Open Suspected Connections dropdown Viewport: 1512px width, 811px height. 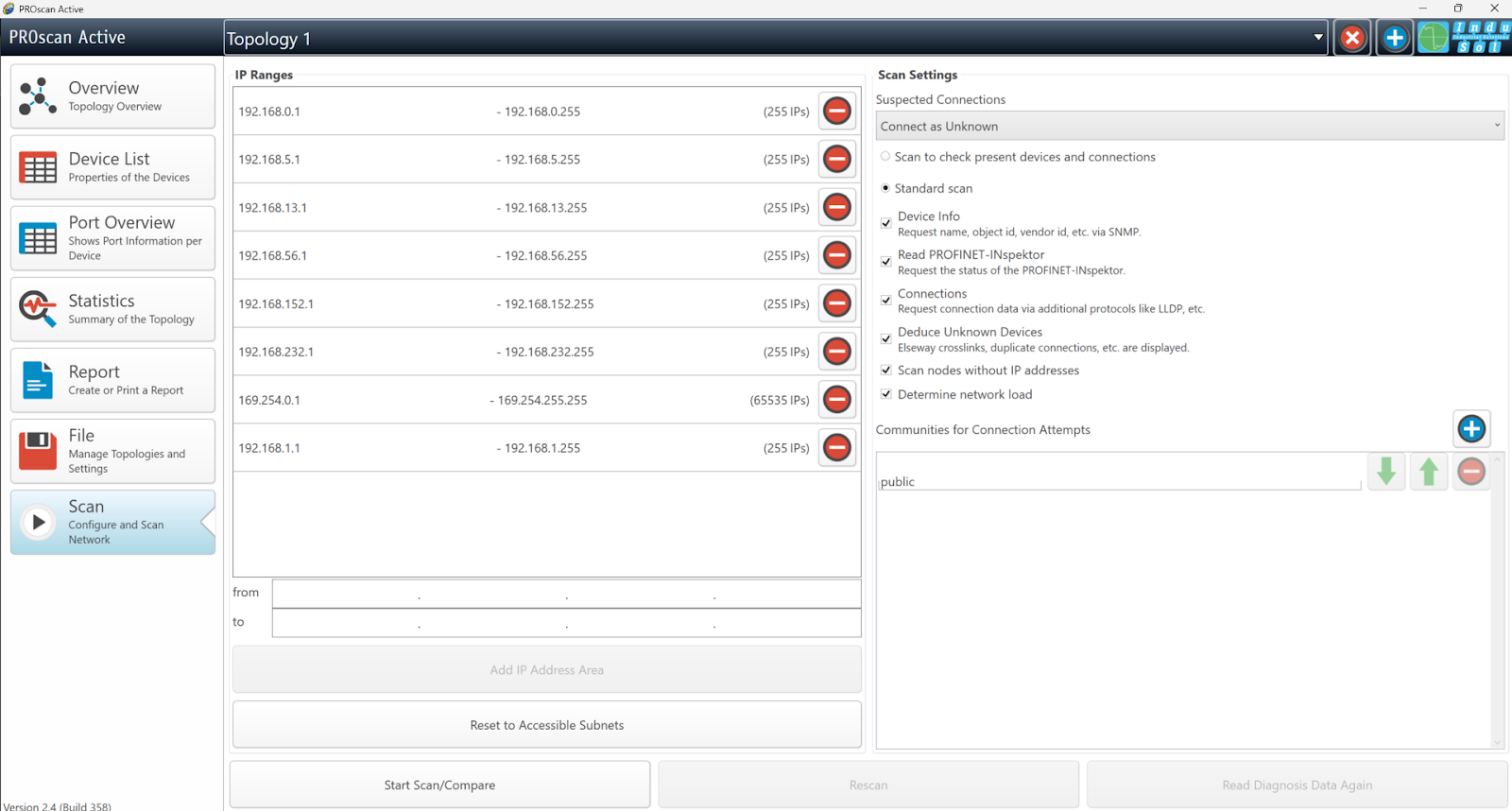click(x=1190, y=126)
